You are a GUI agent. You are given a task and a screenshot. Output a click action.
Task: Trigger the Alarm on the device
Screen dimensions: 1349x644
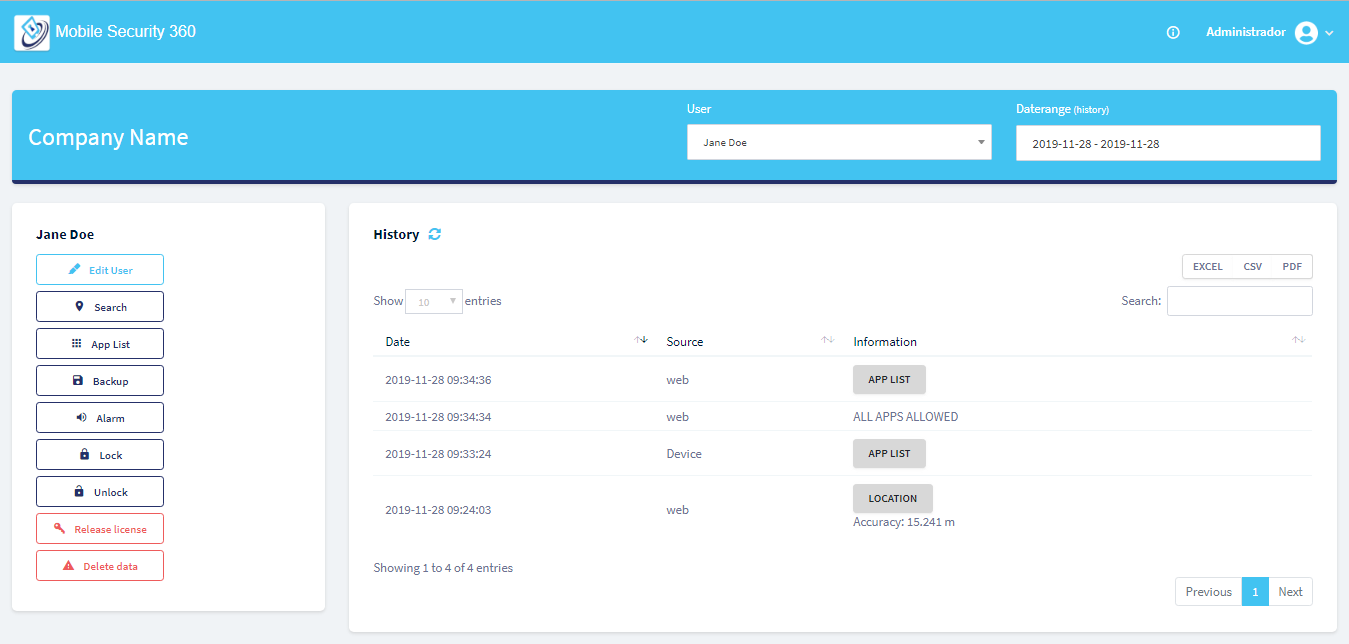[100, 418]
